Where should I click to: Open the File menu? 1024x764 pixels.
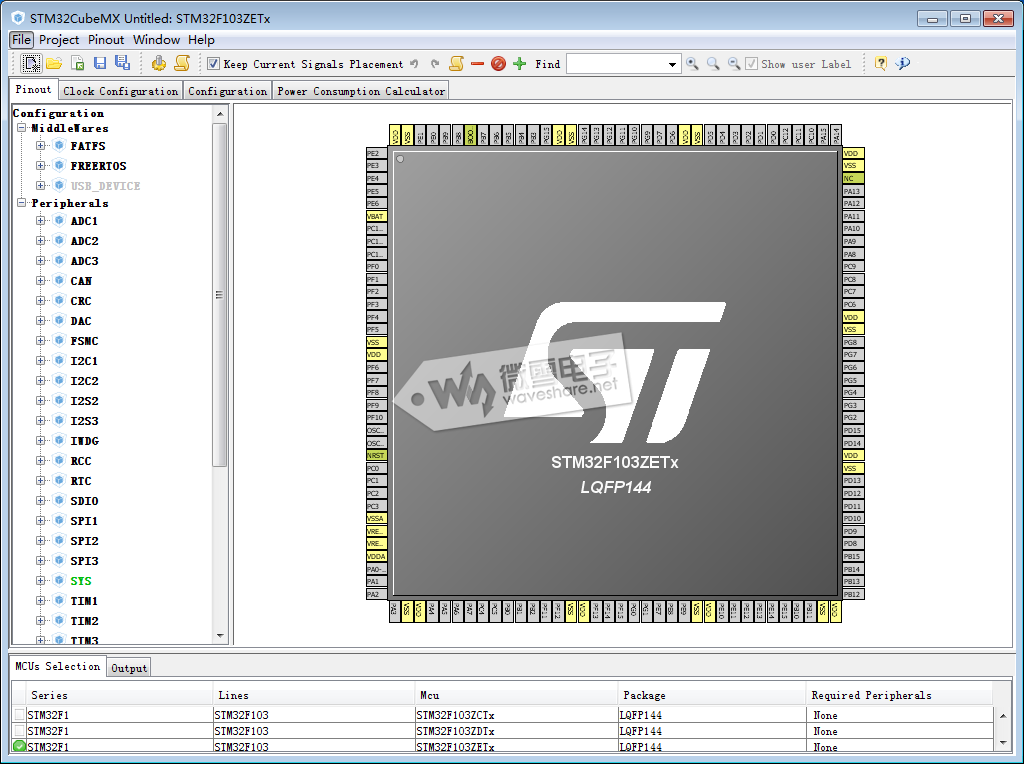[22, 40]
